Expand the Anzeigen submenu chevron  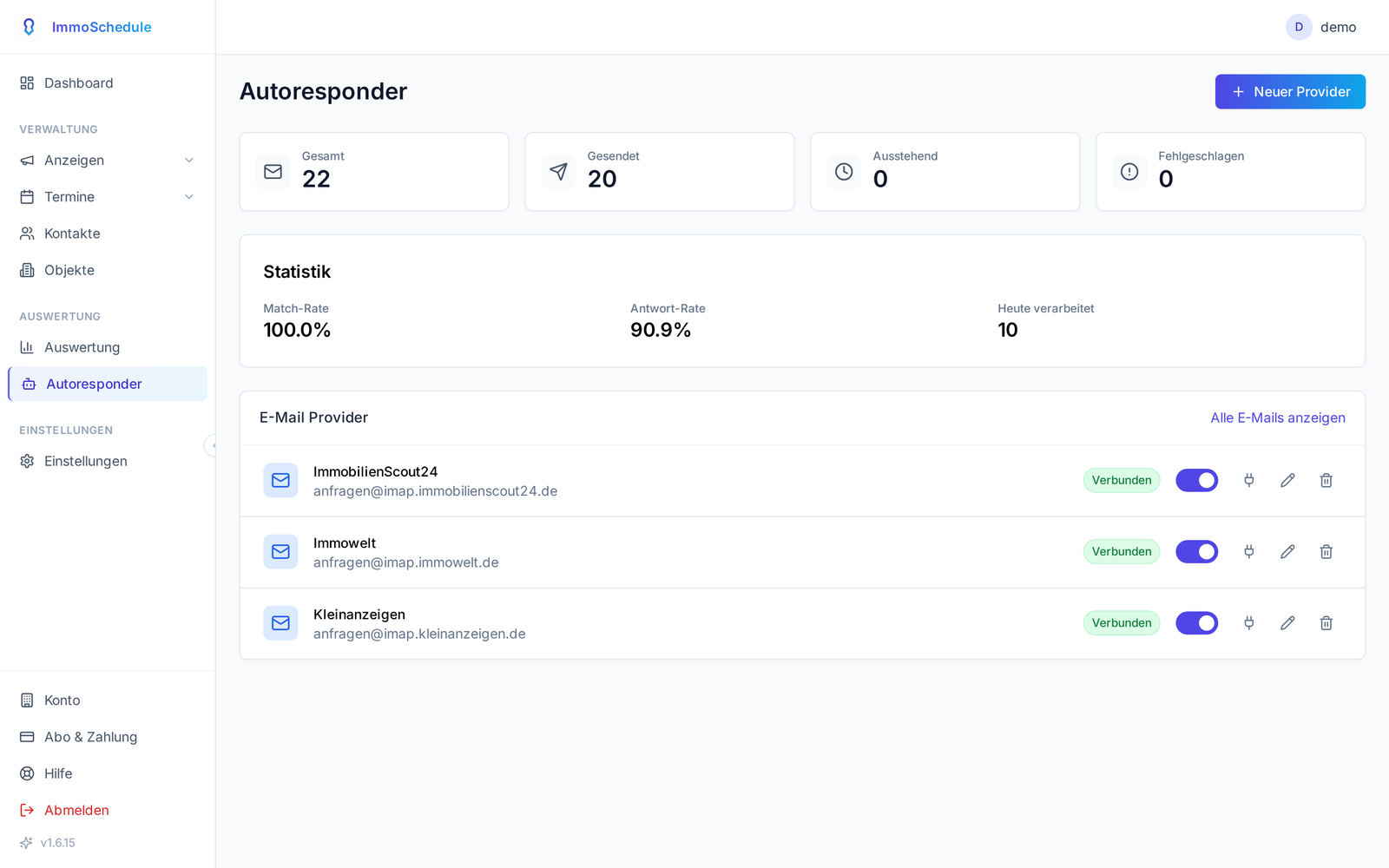click(x=189, y=161)
